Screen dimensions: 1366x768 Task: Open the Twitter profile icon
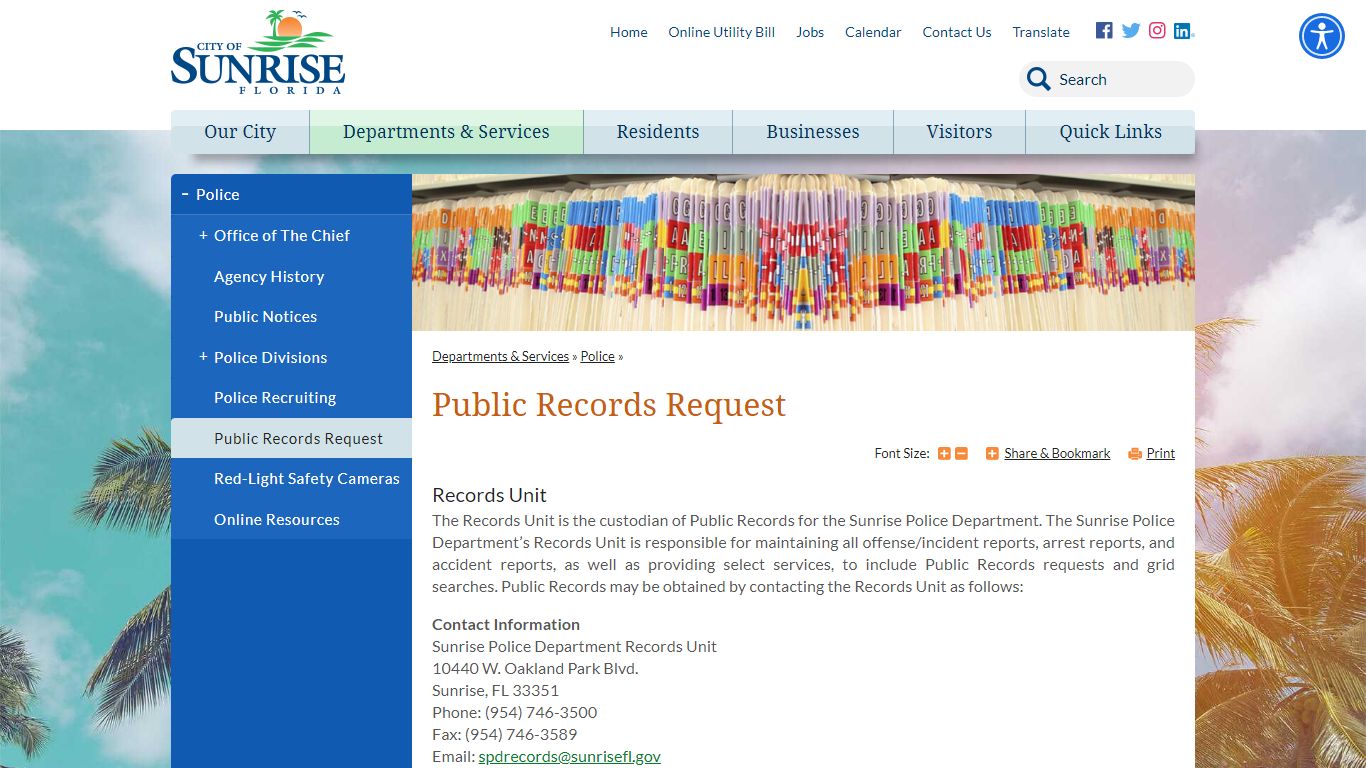(x=1131, y=30)
